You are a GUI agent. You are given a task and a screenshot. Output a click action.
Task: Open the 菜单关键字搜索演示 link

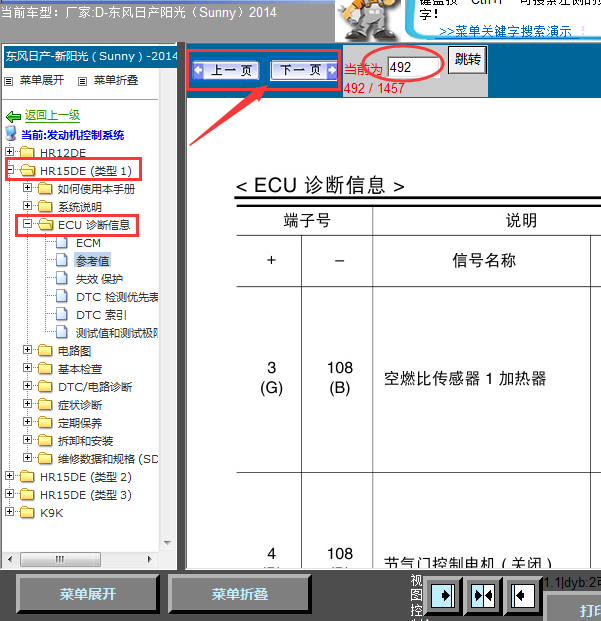click(505, 31)
